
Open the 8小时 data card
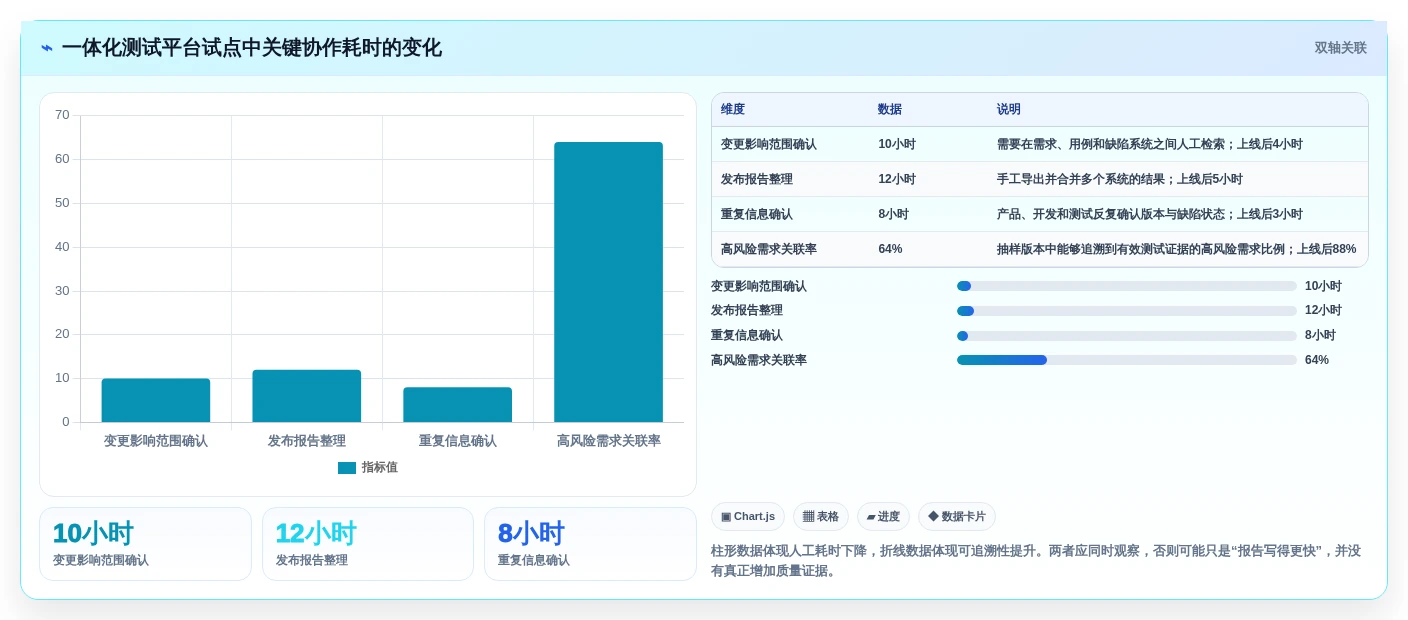[590, 544]
